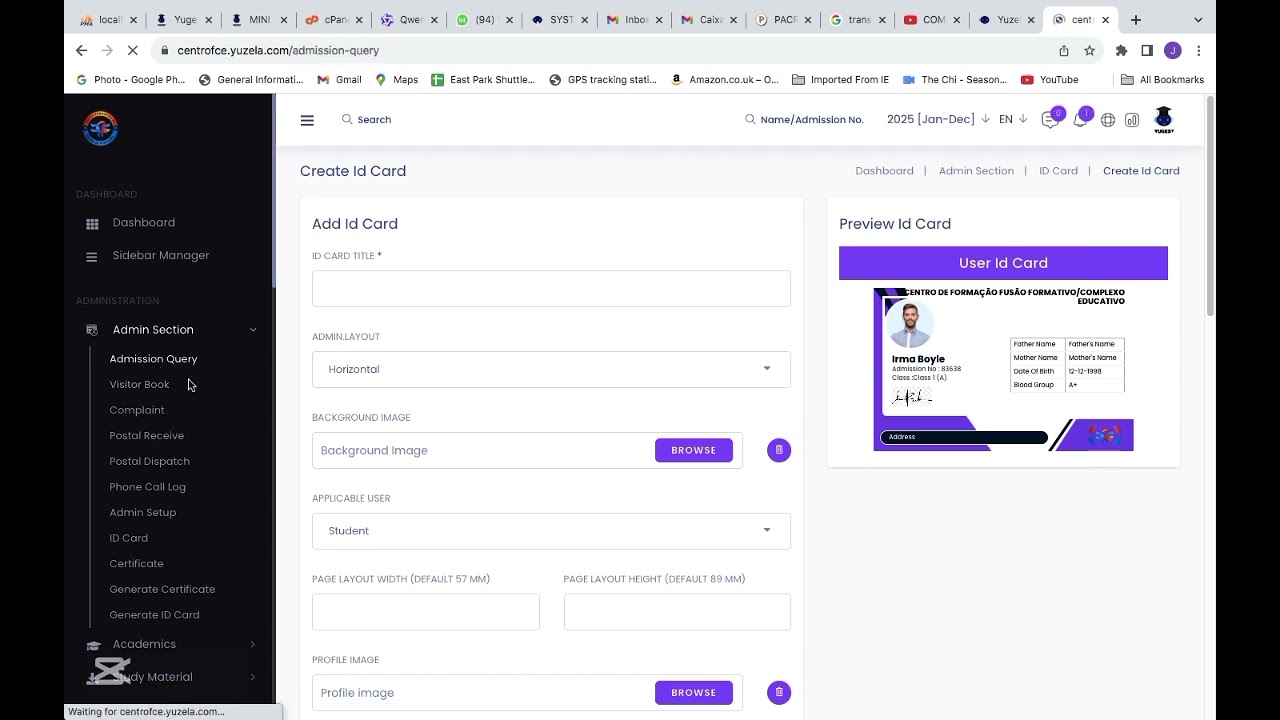Collapse the Admin Section menu
Image resolution: width=1280 pixels, height=720 pixels.
click(253, 330)
